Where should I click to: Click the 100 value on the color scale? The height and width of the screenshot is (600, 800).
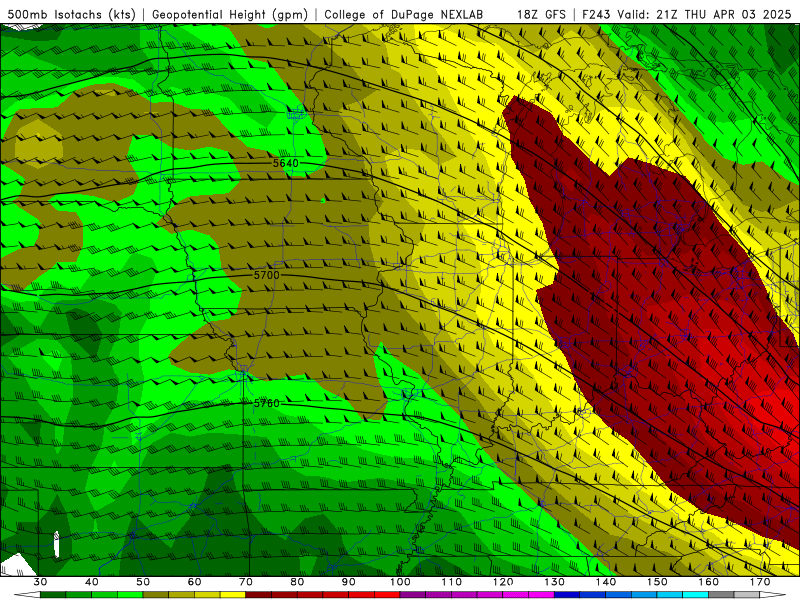point(400,582)
